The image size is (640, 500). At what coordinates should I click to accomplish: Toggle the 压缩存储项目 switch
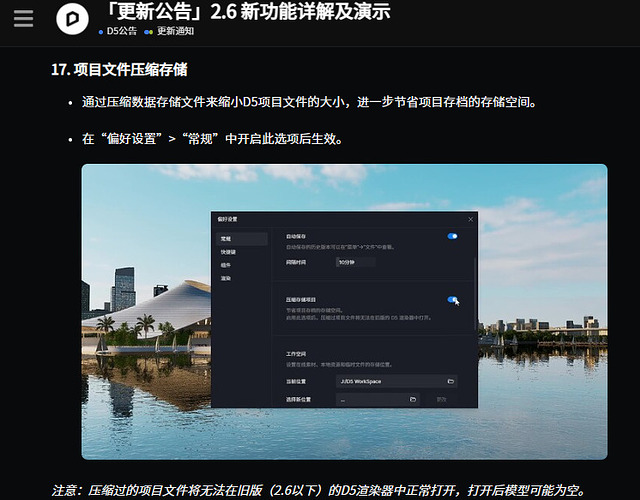point(452,300)
